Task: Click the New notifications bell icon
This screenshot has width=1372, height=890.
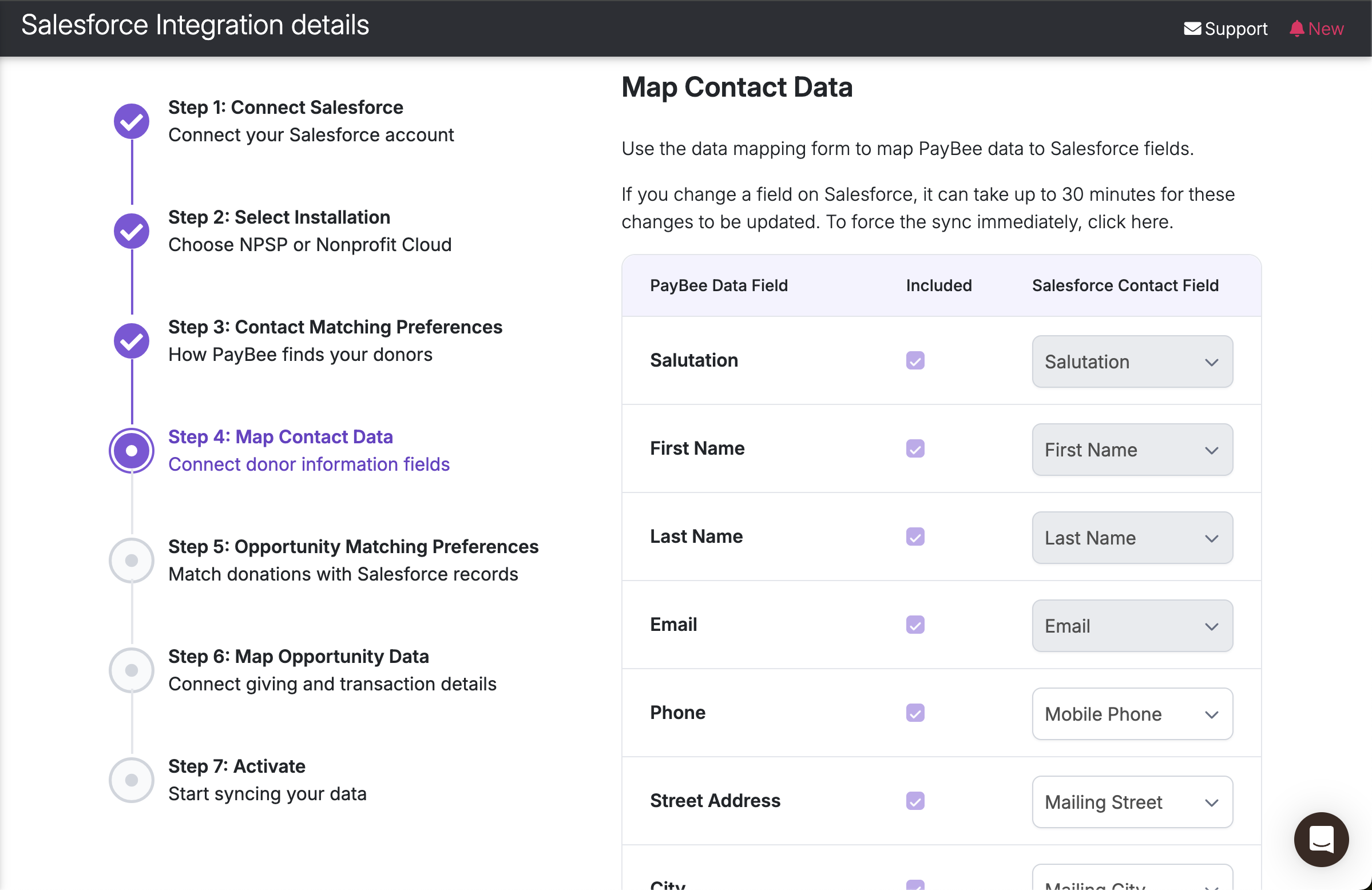Action: 1296,28
